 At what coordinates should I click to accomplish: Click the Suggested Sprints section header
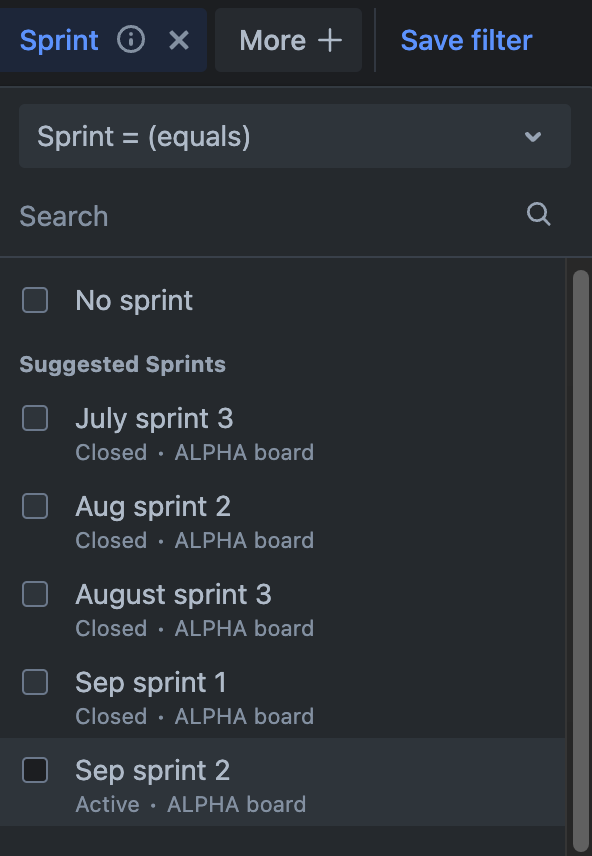coord(122,364)
